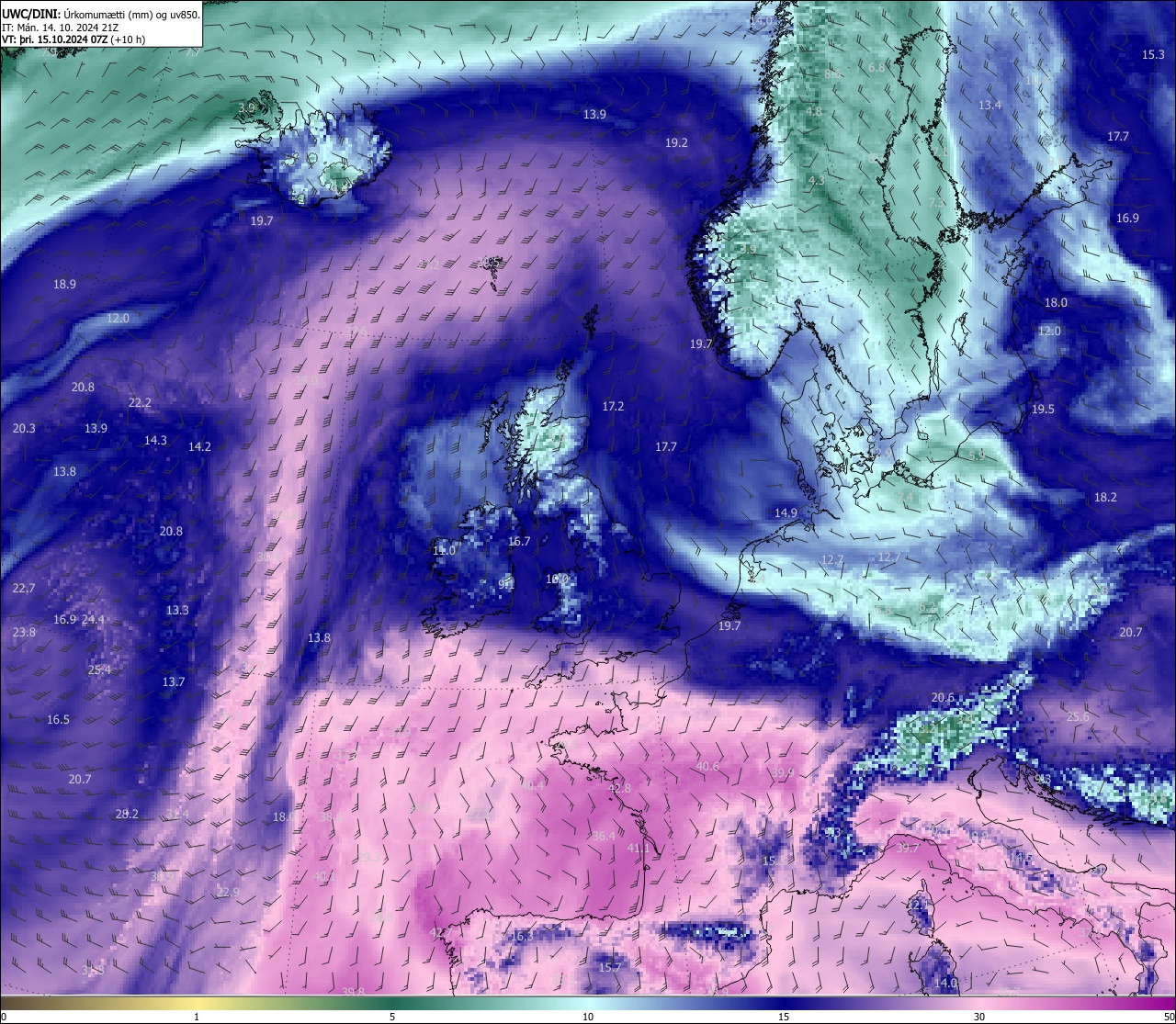Click the 5 tick label on the colour scale
This screenshot has width=1176, height=1024.
[x=392, y=1017]
